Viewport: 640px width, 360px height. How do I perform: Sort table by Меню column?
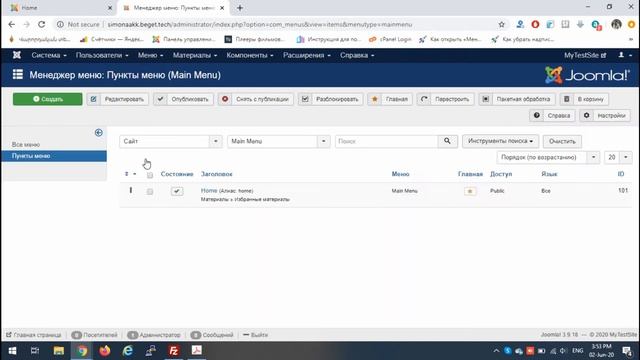(400, 174)
